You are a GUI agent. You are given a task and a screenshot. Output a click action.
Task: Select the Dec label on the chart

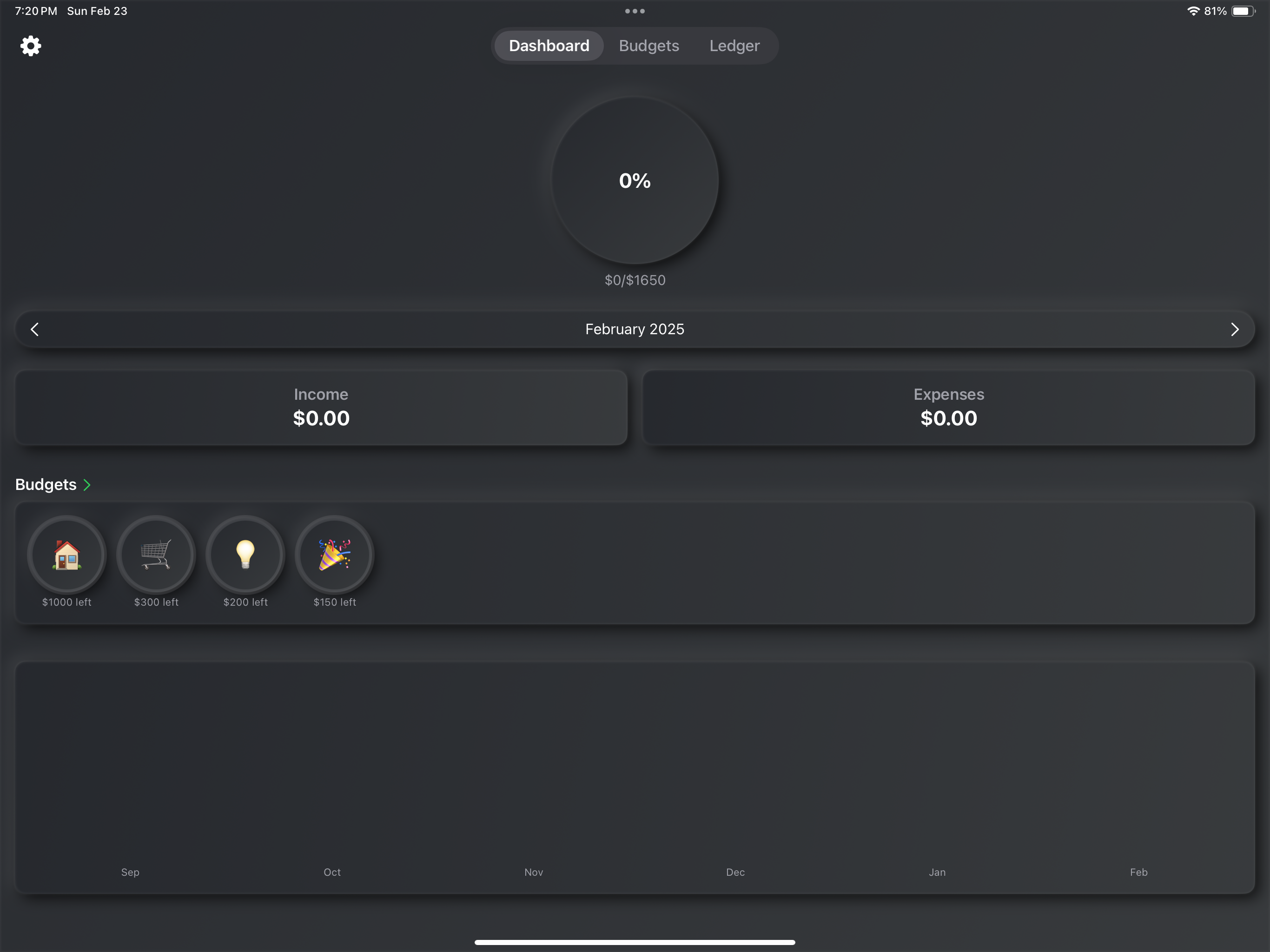click(x=735, y=872)
